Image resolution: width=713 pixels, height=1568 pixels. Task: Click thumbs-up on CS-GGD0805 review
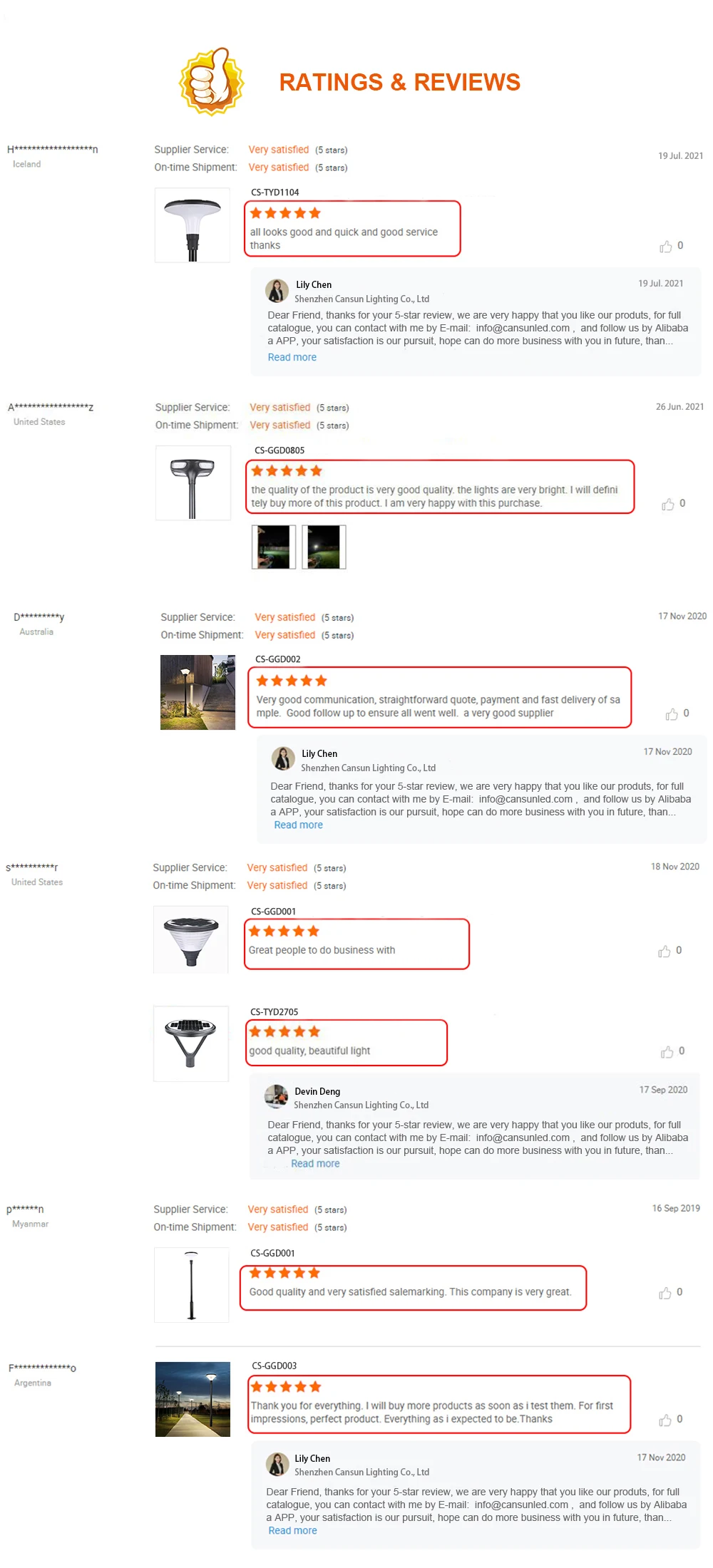coord(667,504)
